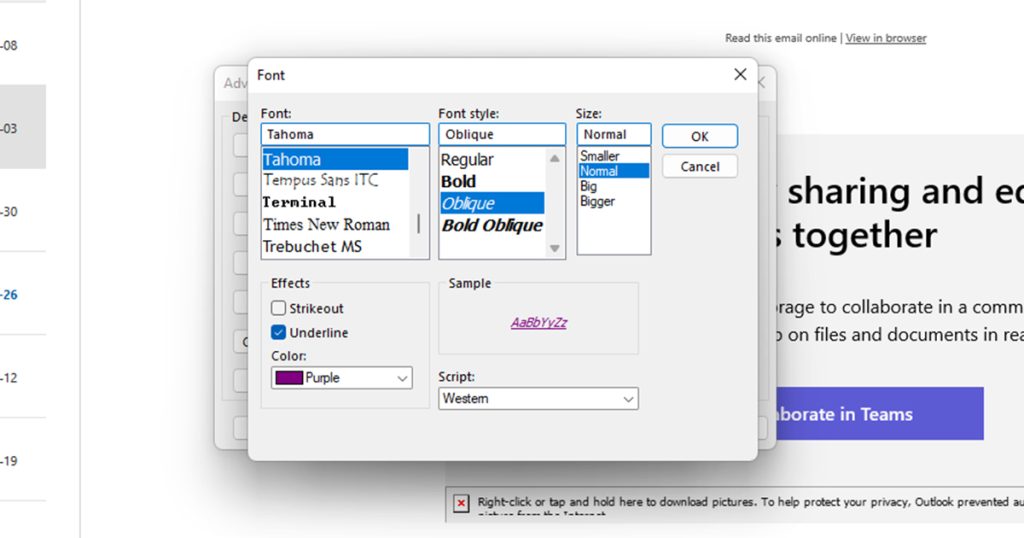
Task: Uncheck the Underline effect checkbox
Action: pyautogui.click(x=279, y=333)
